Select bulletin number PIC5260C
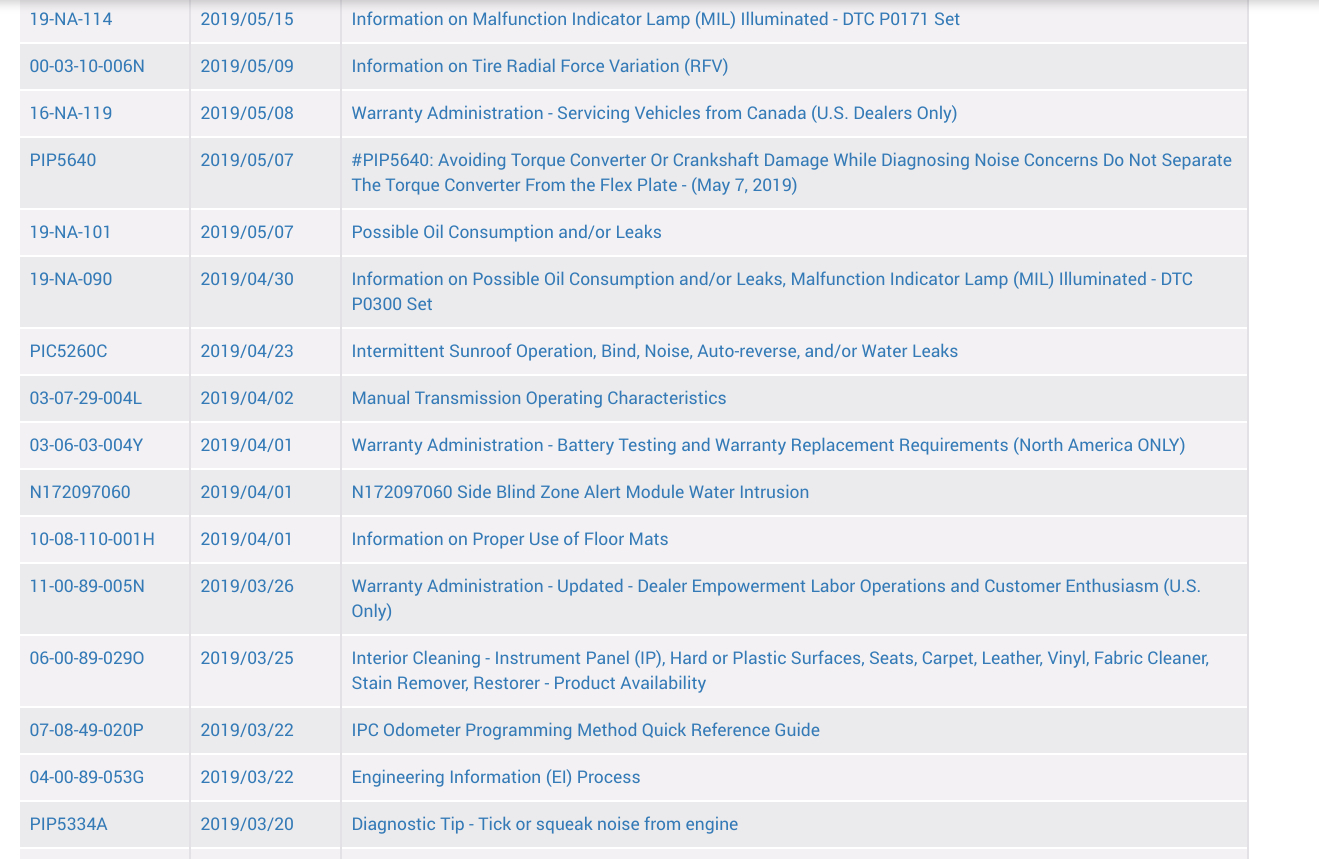 click(69, 351)
